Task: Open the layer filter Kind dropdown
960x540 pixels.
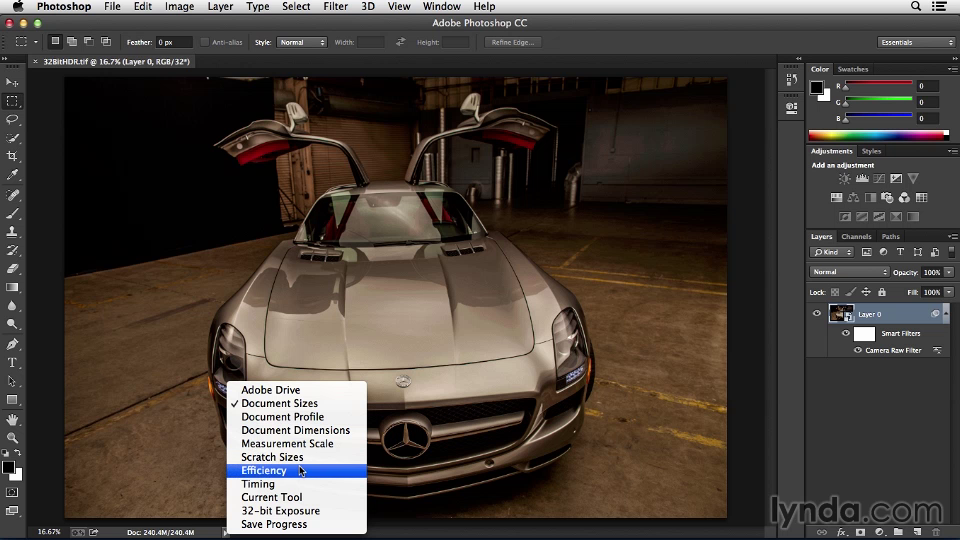Action: click(831, 252)
